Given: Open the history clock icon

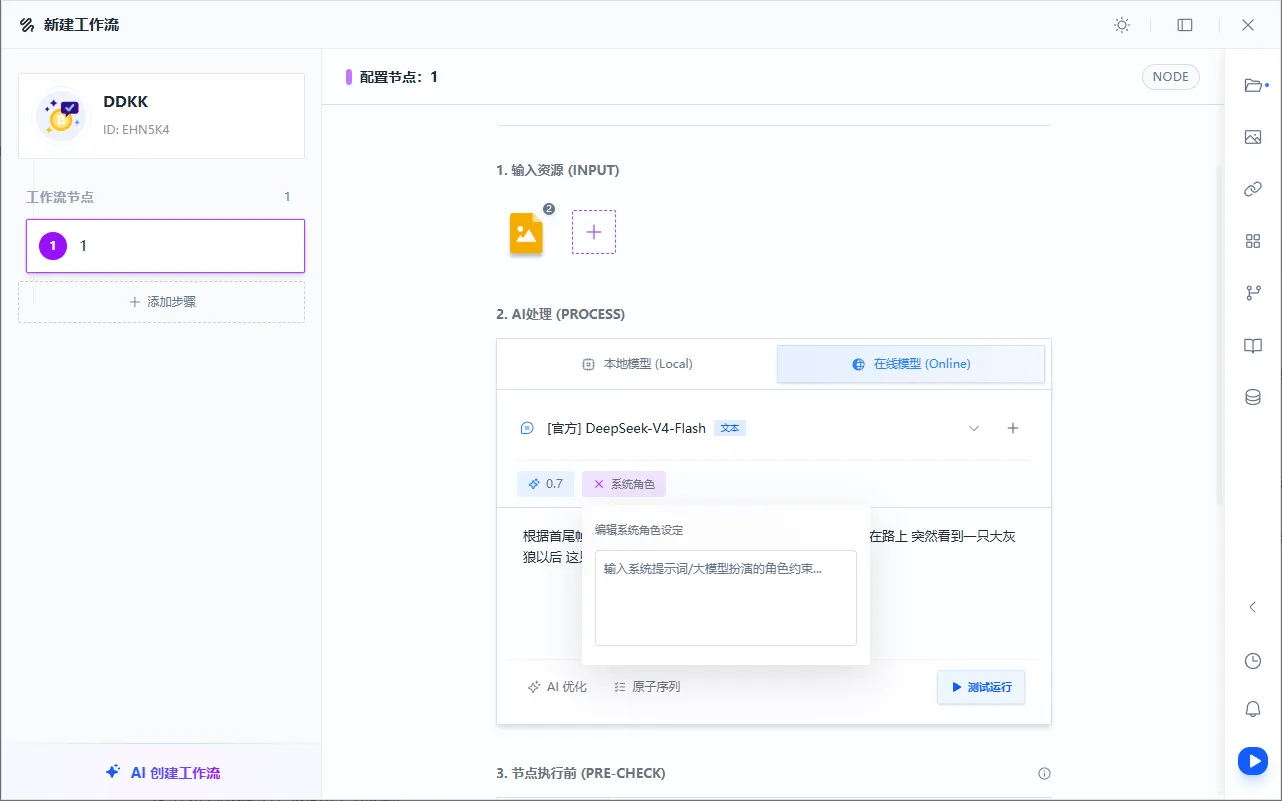Looking at the screenshot, I should (x=1253, y=660).
